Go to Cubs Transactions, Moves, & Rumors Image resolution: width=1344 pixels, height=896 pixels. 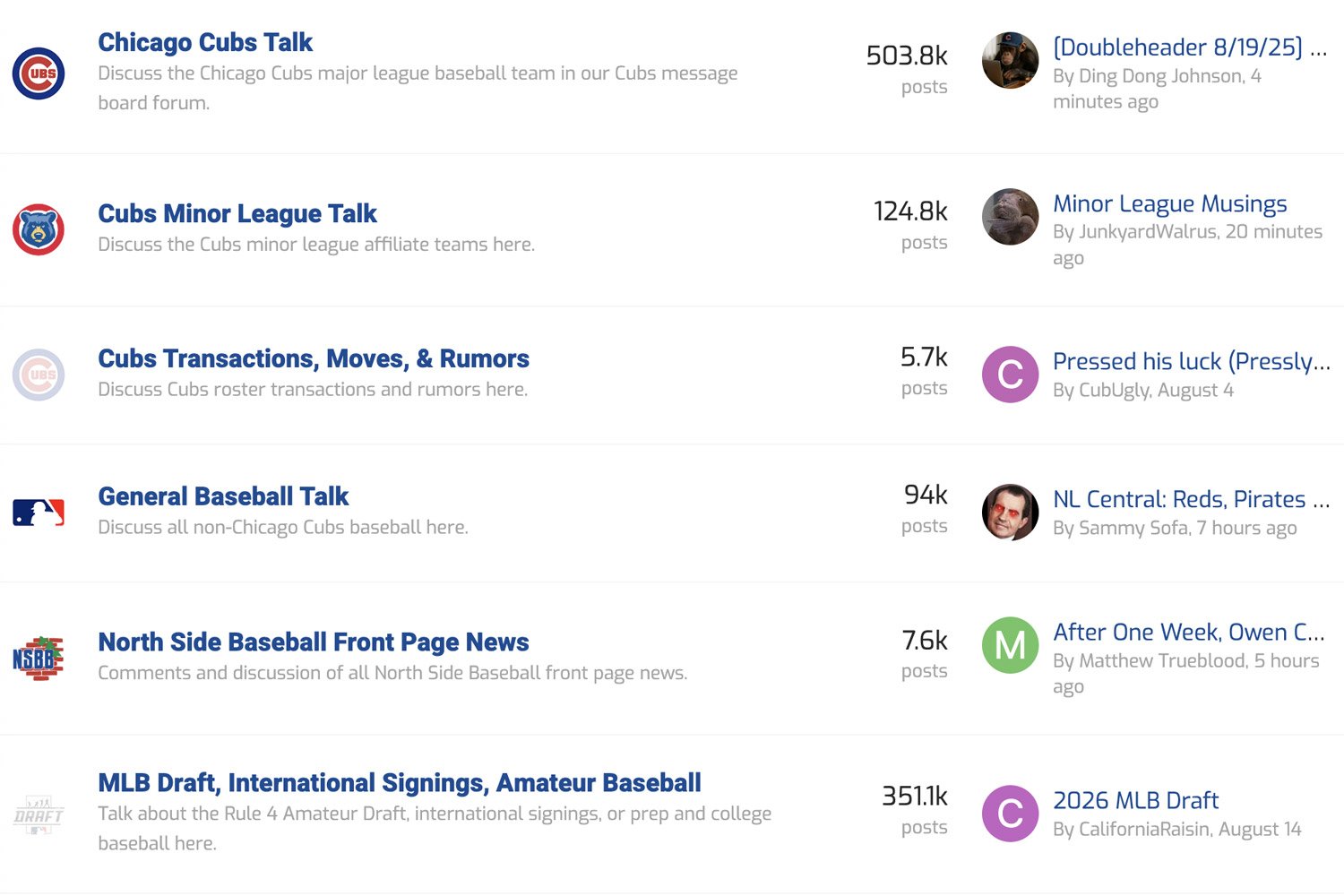[x=314, y=358]
